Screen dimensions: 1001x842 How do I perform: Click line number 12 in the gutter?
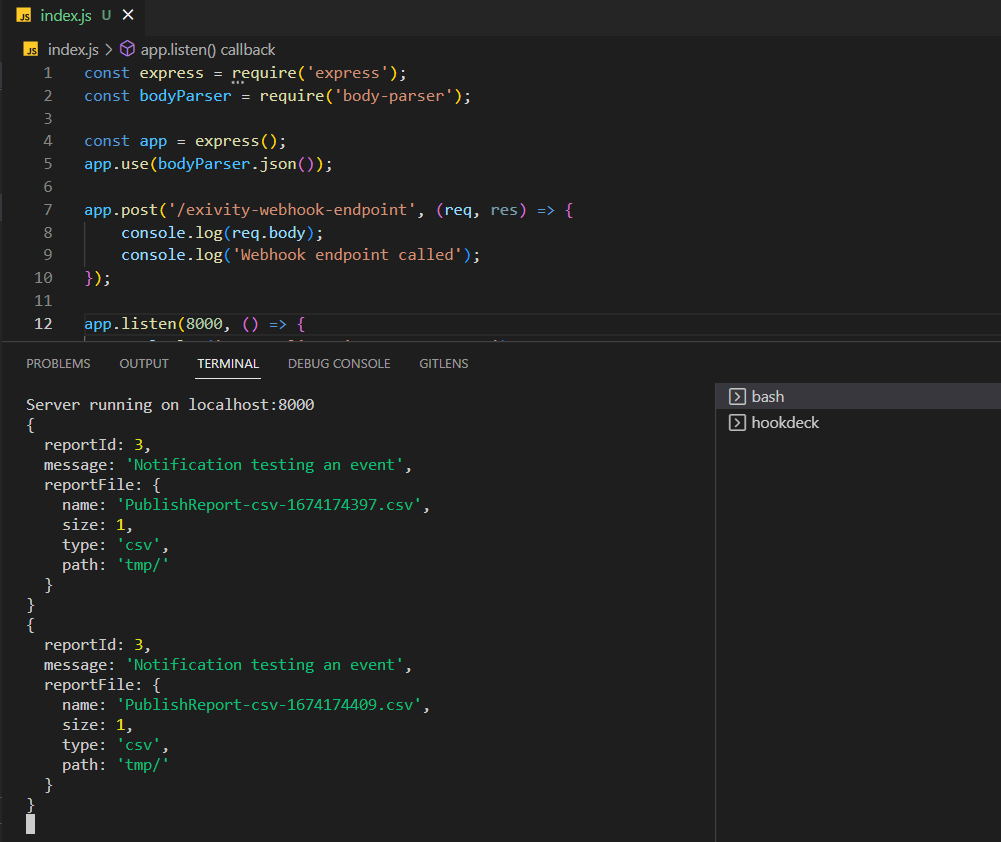[43, 323]
